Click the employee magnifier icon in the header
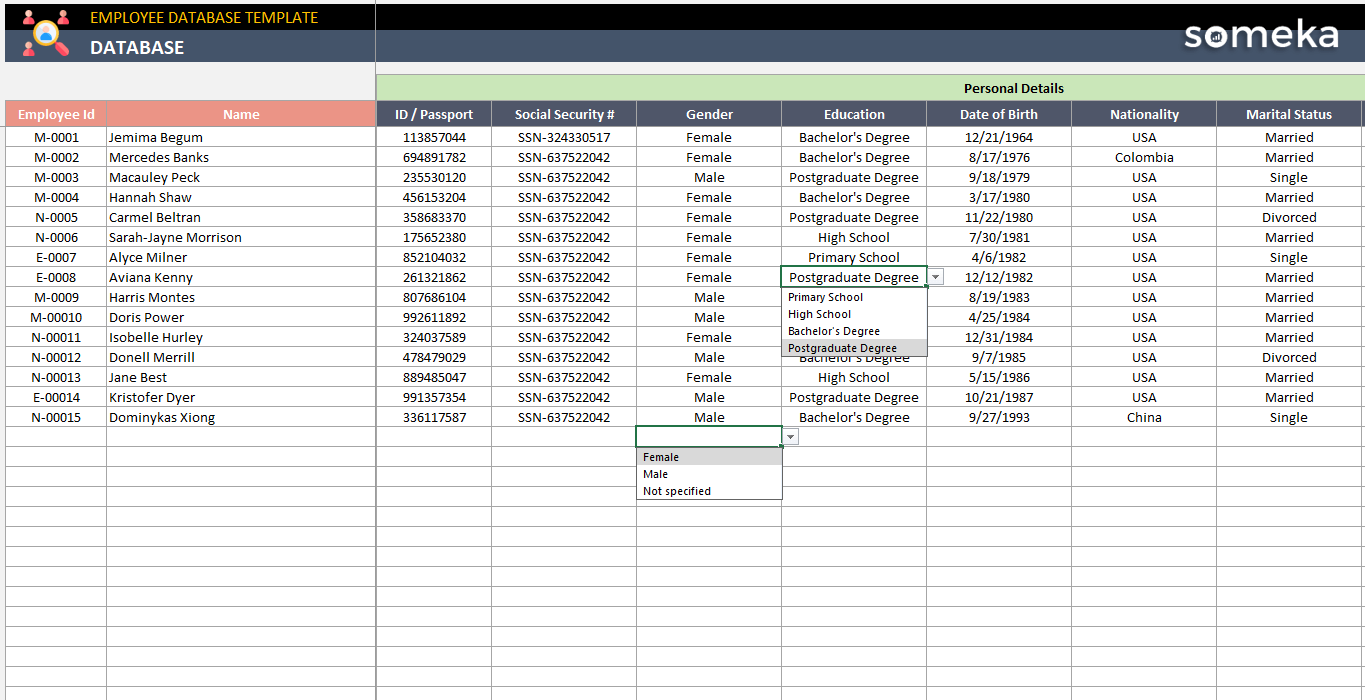This screenshot has height=700, width=1365. (x=44, y=34)
